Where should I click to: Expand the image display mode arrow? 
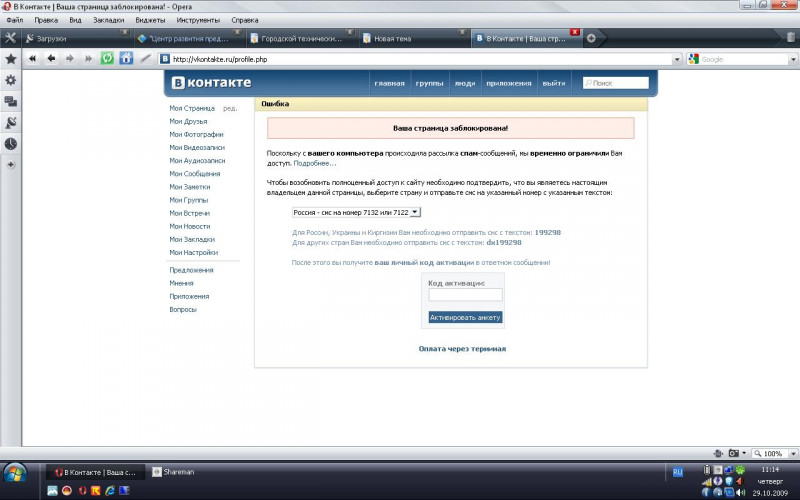coord(744,453)
